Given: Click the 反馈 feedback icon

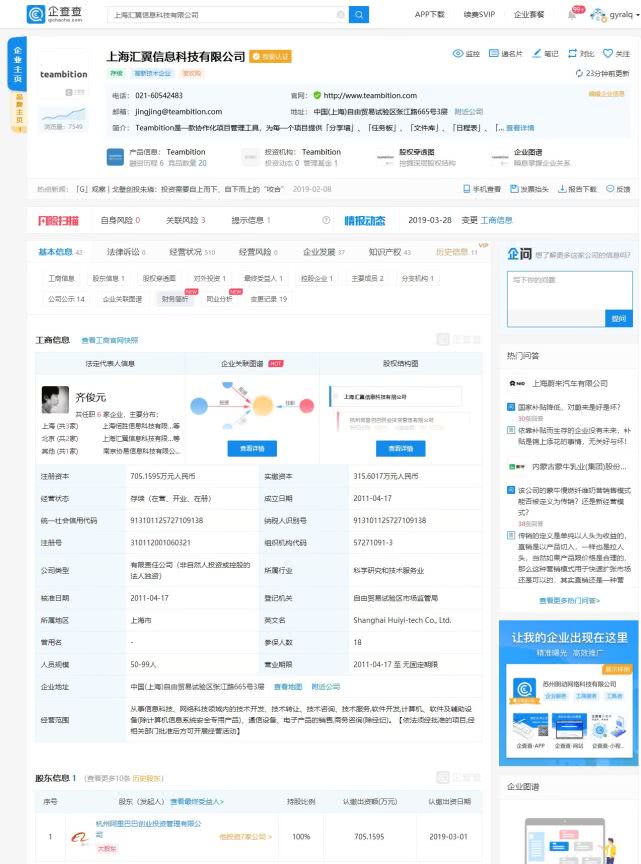Looking at the screenshot, I should 610,189.
